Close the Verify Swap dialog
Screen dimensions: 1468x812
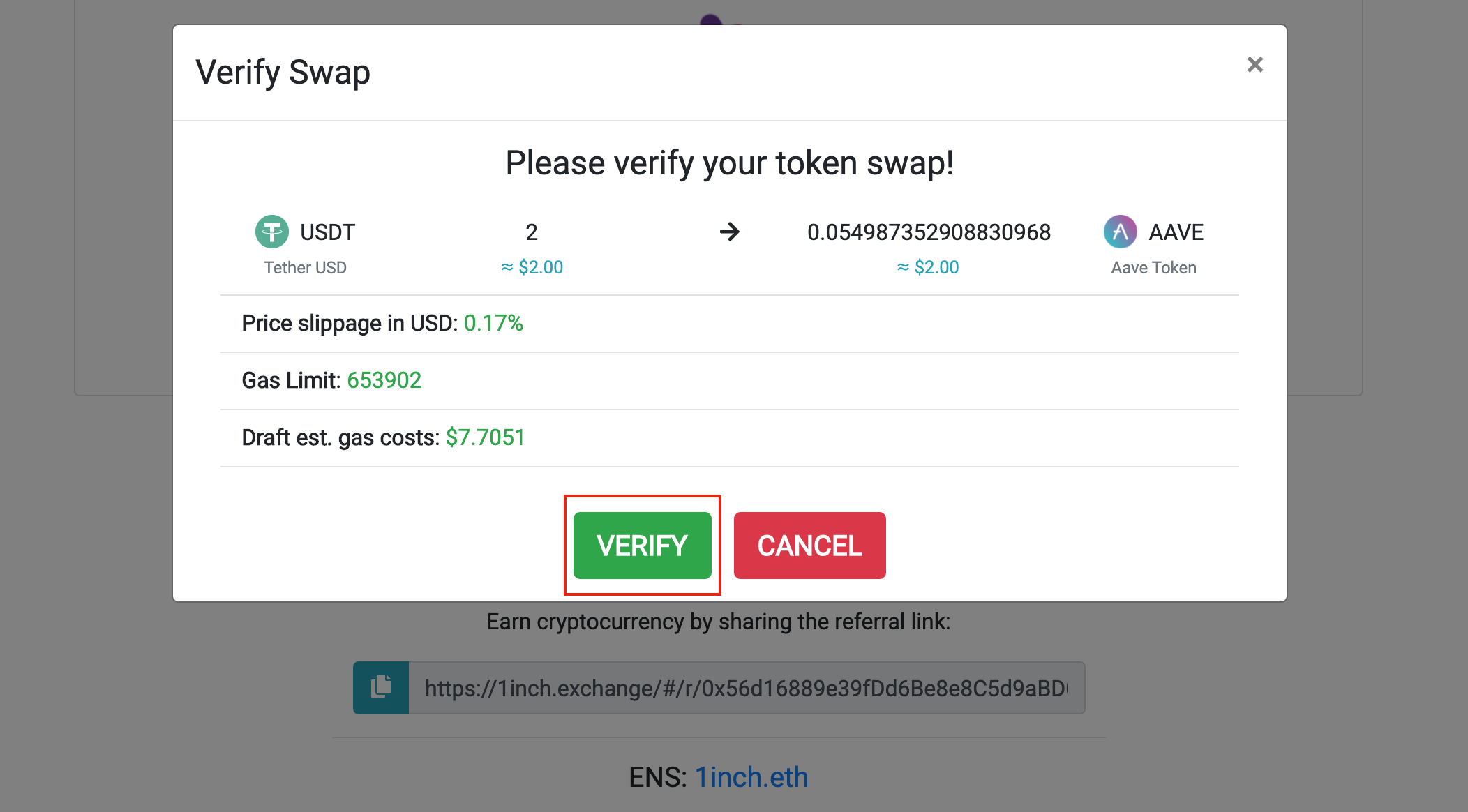(x=1254, y=65)
